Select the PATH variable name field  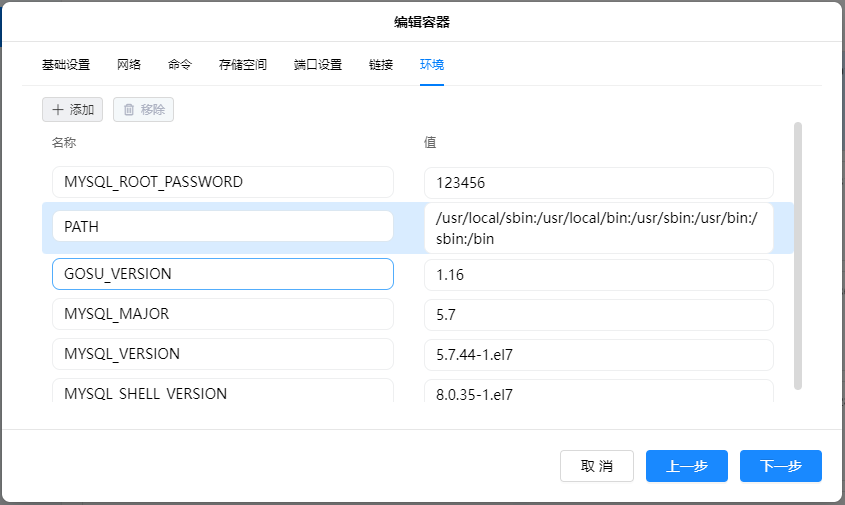tap(222, 227)
